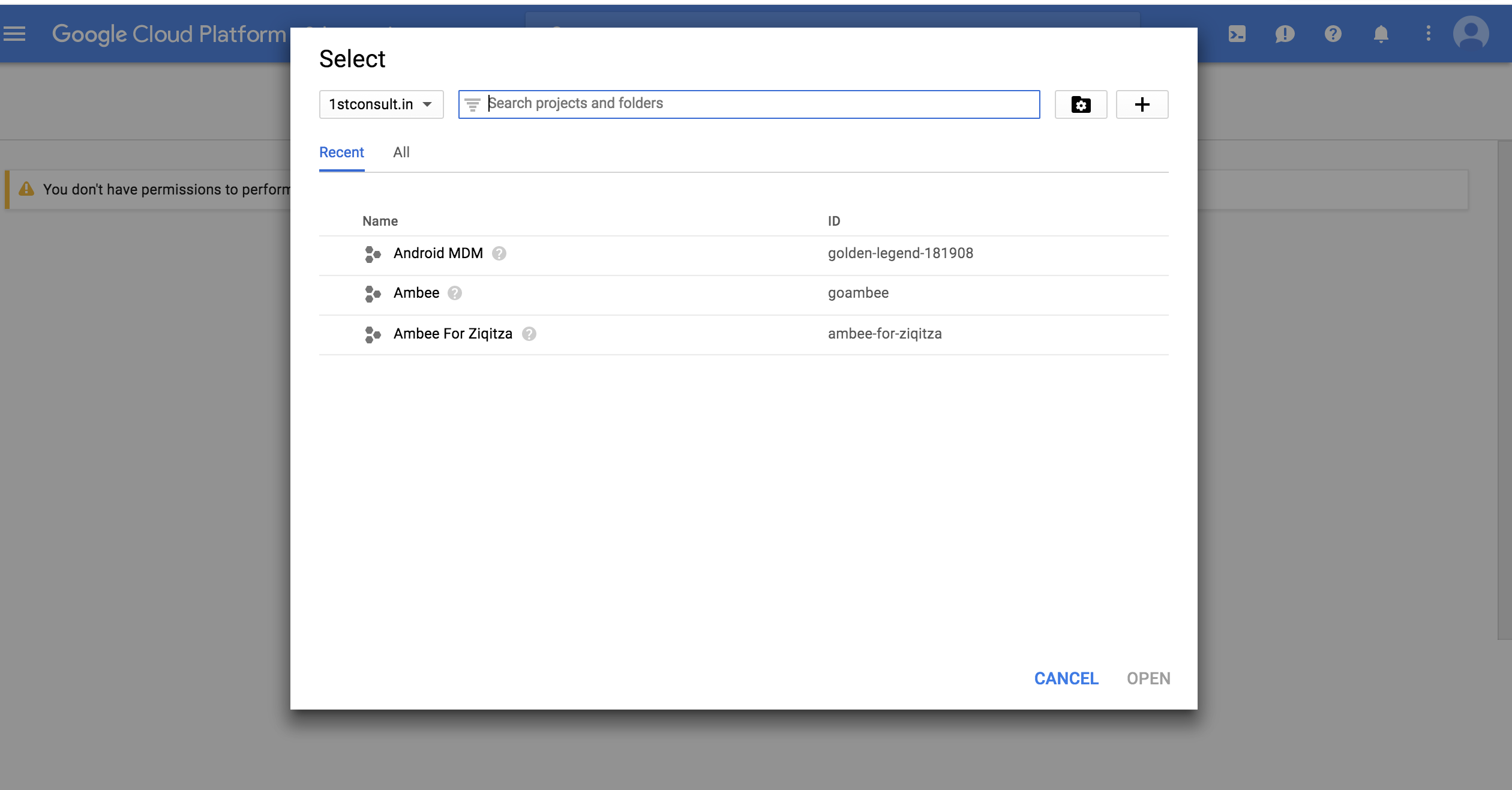Click help icon next to Ambee
The height and width of the screenshot is (790, 1512).
coord(455,293)
